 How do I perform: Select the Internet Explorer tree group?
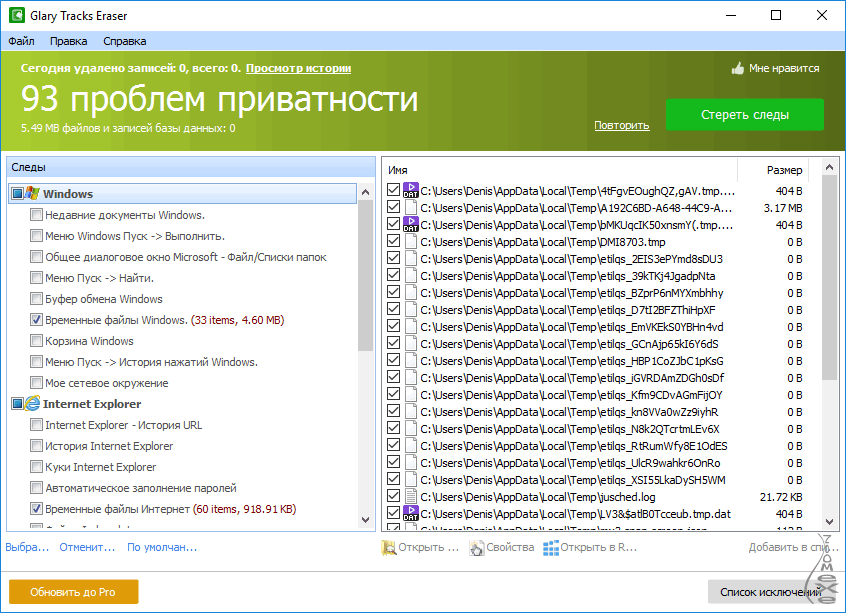92,404
